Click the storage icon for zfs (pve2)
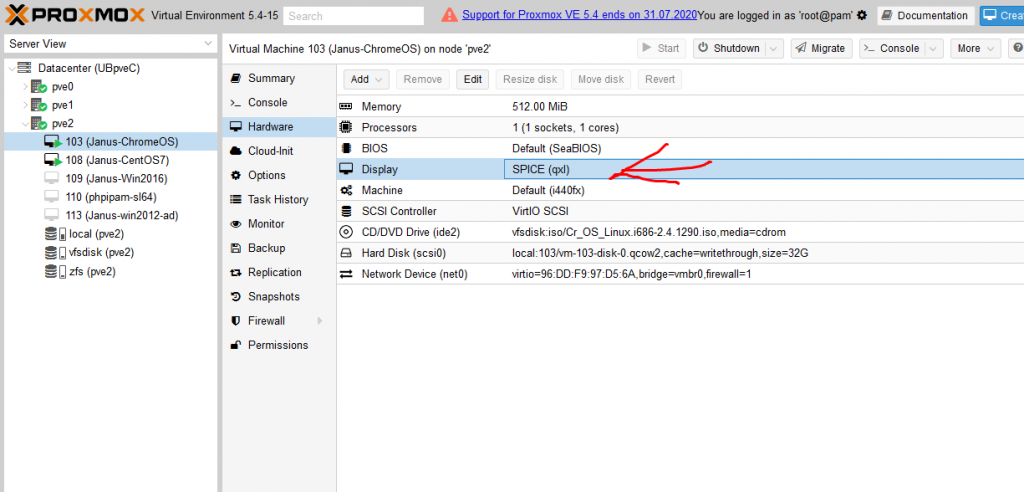This screenshot has height=492, width=1024. click(x=55, y=271)
